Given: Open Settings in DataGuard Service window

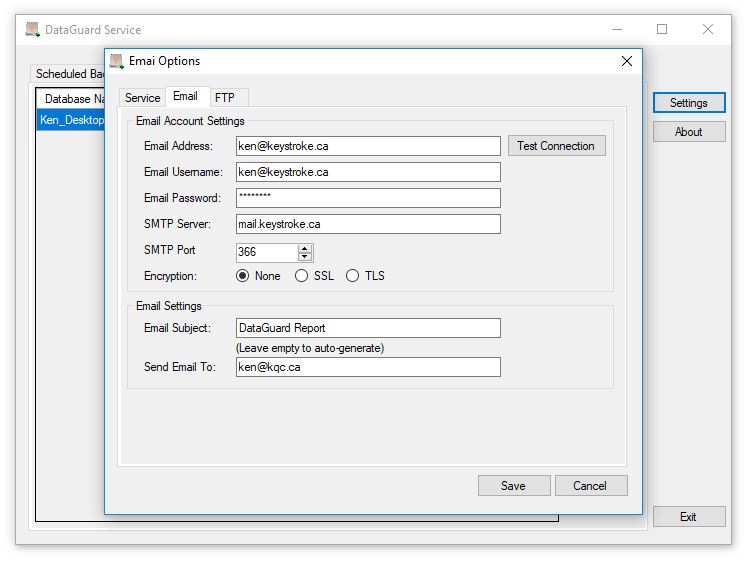Looking at the screenshot, I should 689,103.
